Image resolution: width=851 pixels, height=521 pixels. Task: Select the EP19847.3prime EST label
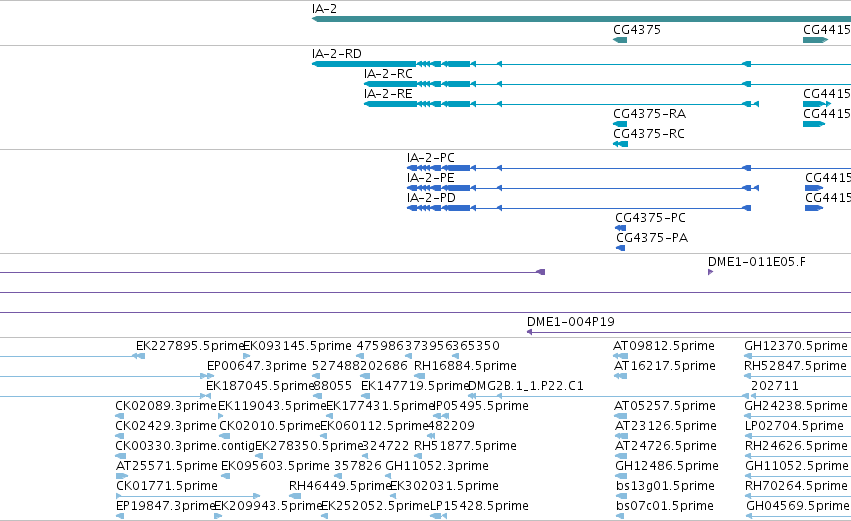[166, 506]
